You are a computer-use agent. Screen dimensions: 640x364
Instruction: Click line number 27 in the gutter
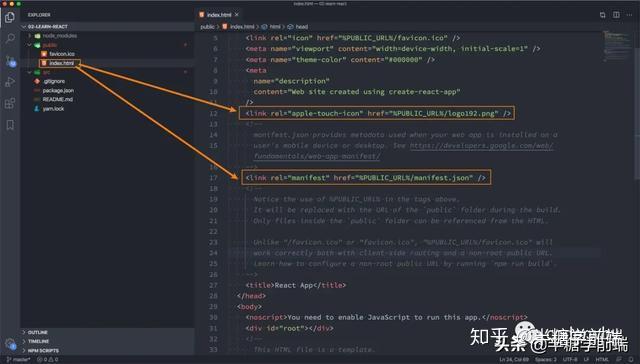pos(213,285)
